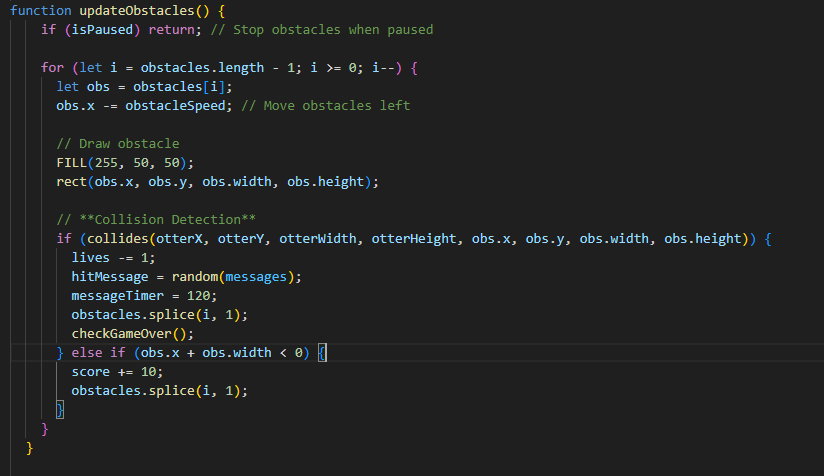Click the 'Move obstacles left' comment
Screen dimensions: 824x476
point(327,105)
